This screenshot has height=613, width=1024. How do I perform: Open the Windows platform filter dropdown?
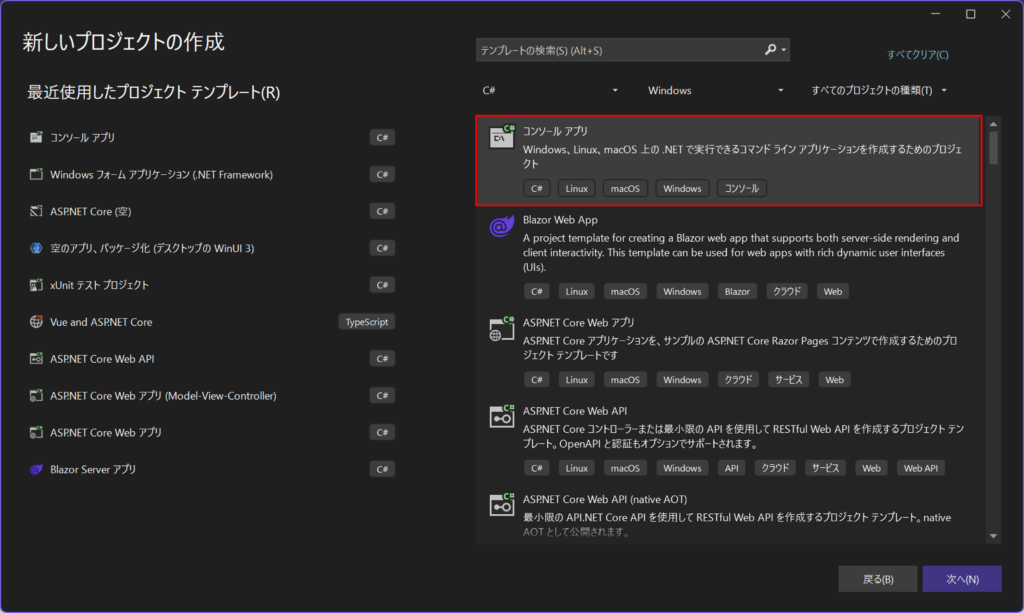click(714, 90)
